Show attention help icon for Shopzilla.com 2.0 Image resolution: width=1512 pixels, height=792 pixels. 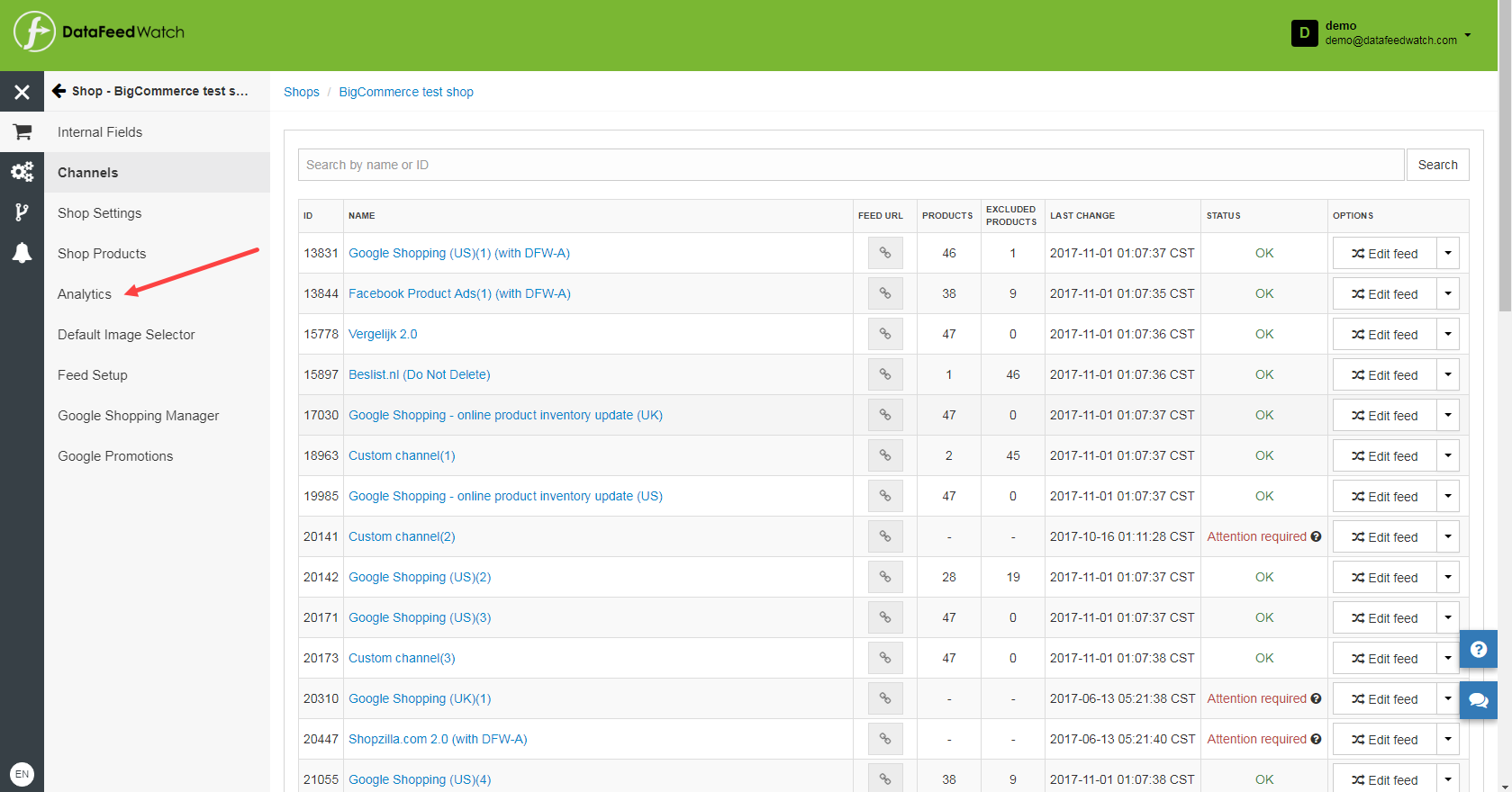click(x=1316, y=739)
